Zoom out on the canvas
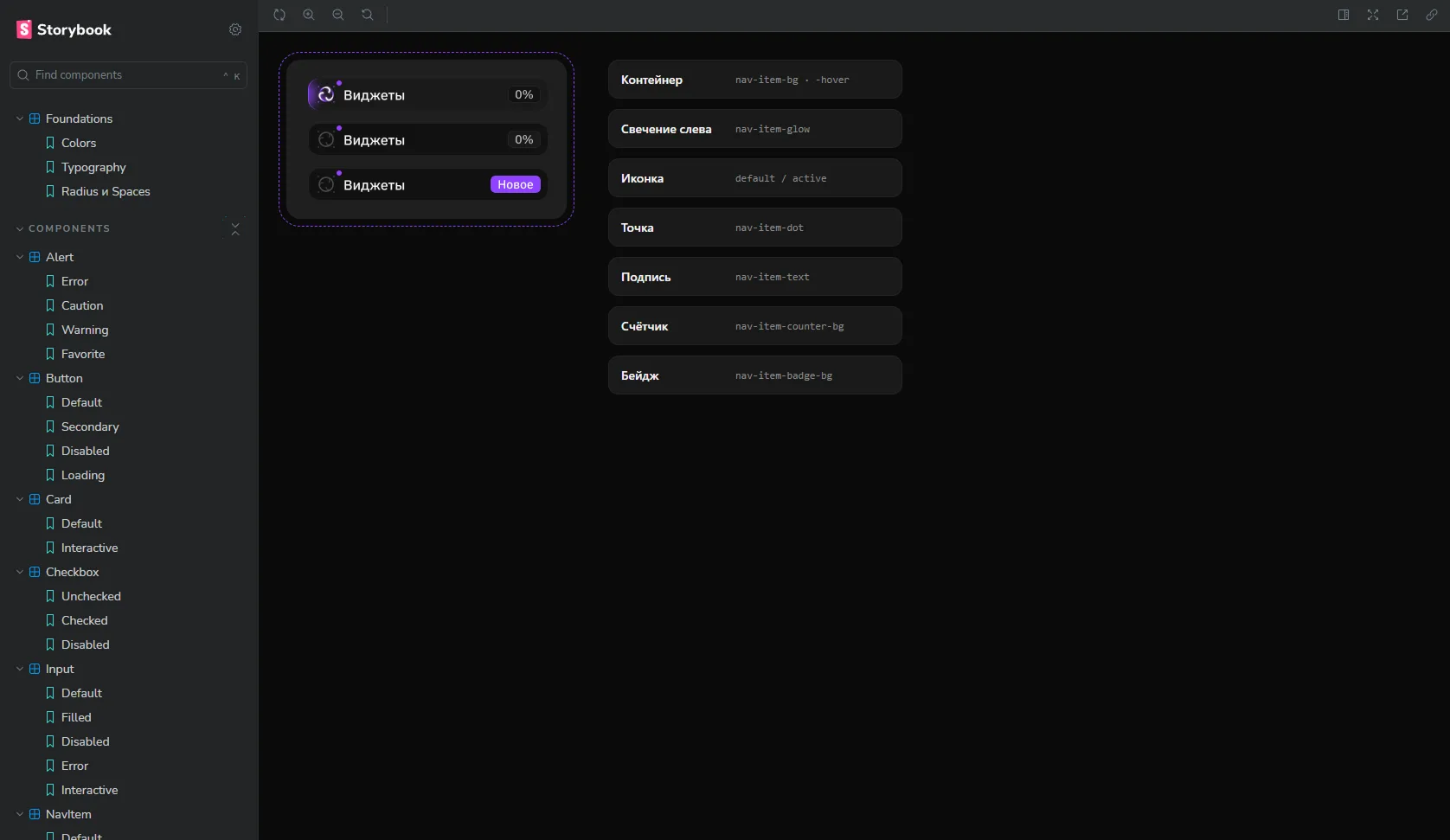The image size is (1450, 840). click(x=338, y=15)
